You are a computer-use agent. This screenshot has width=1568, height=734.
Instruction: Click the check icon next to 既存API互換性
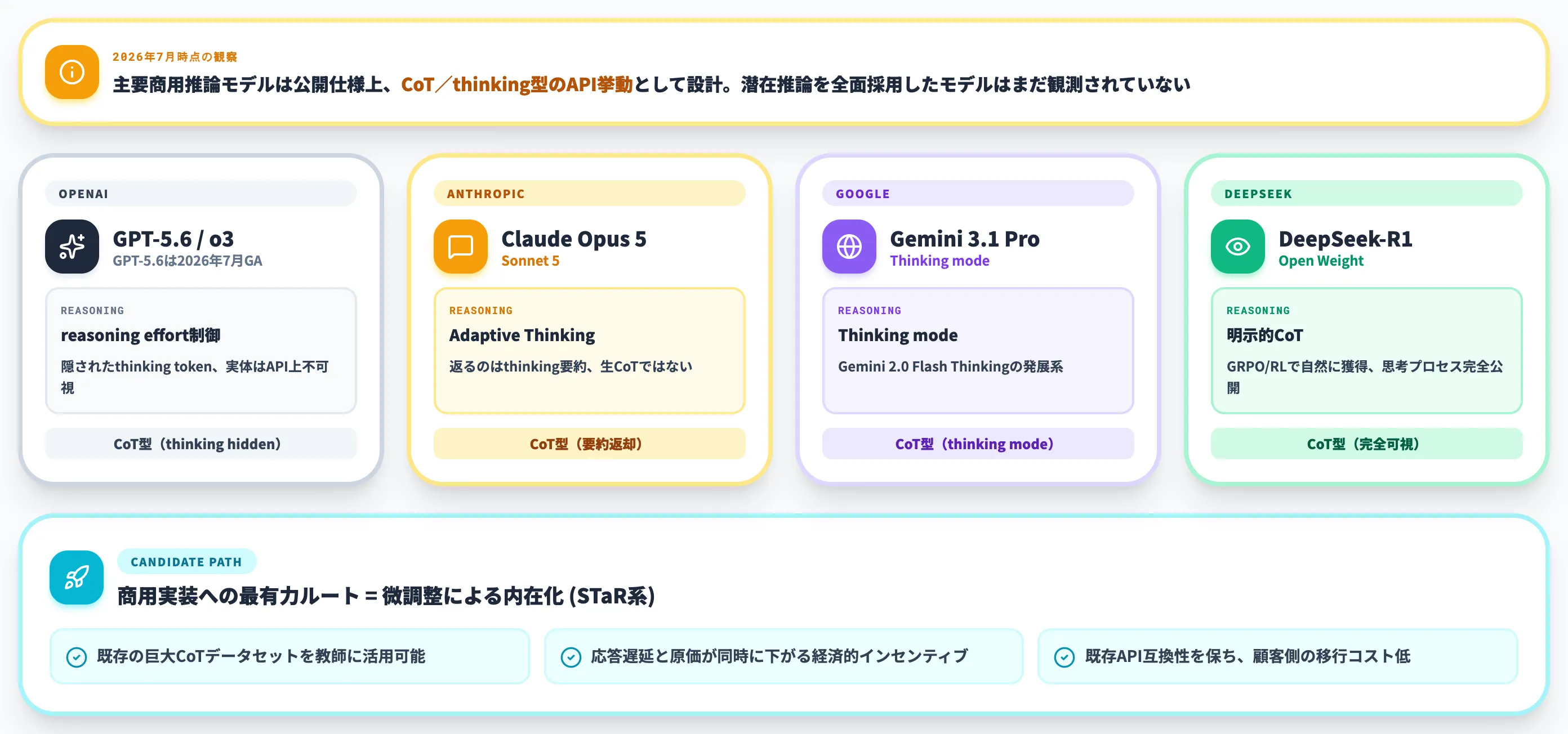[1064, 657]
